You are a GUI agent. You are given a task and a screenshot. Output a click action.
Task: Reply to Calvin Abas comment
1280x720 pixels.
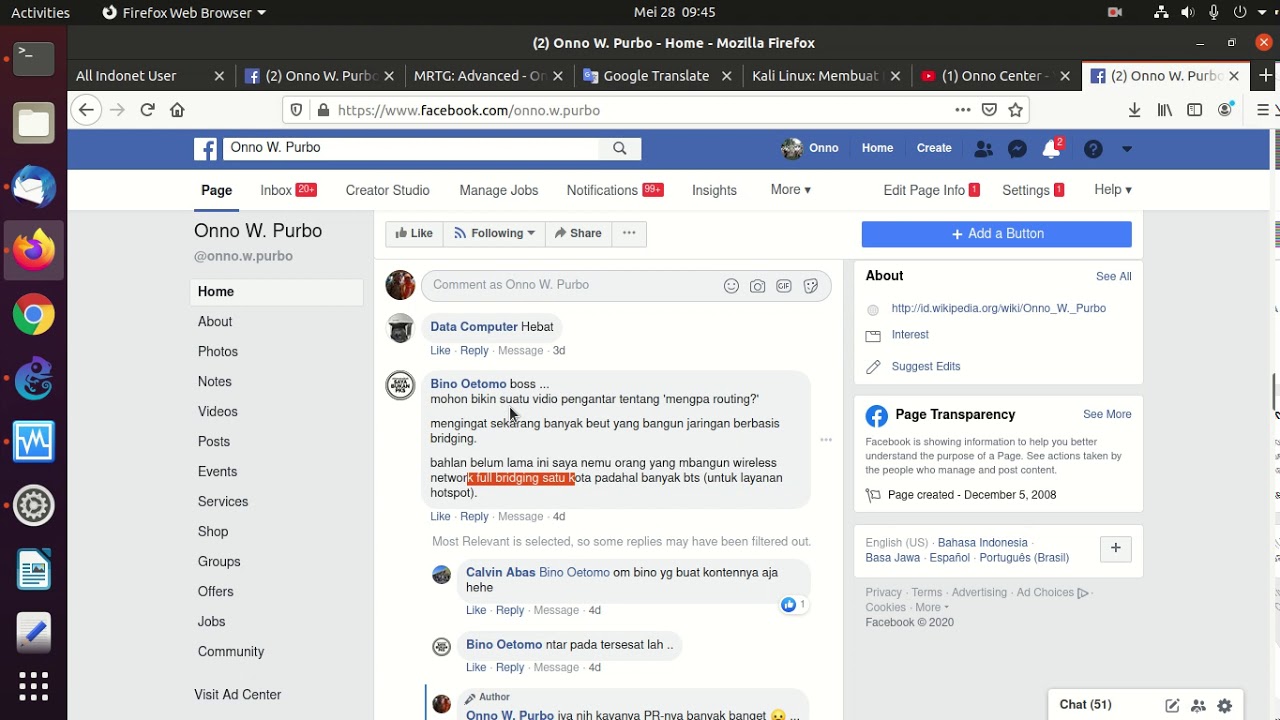click(x=510, y=610)
